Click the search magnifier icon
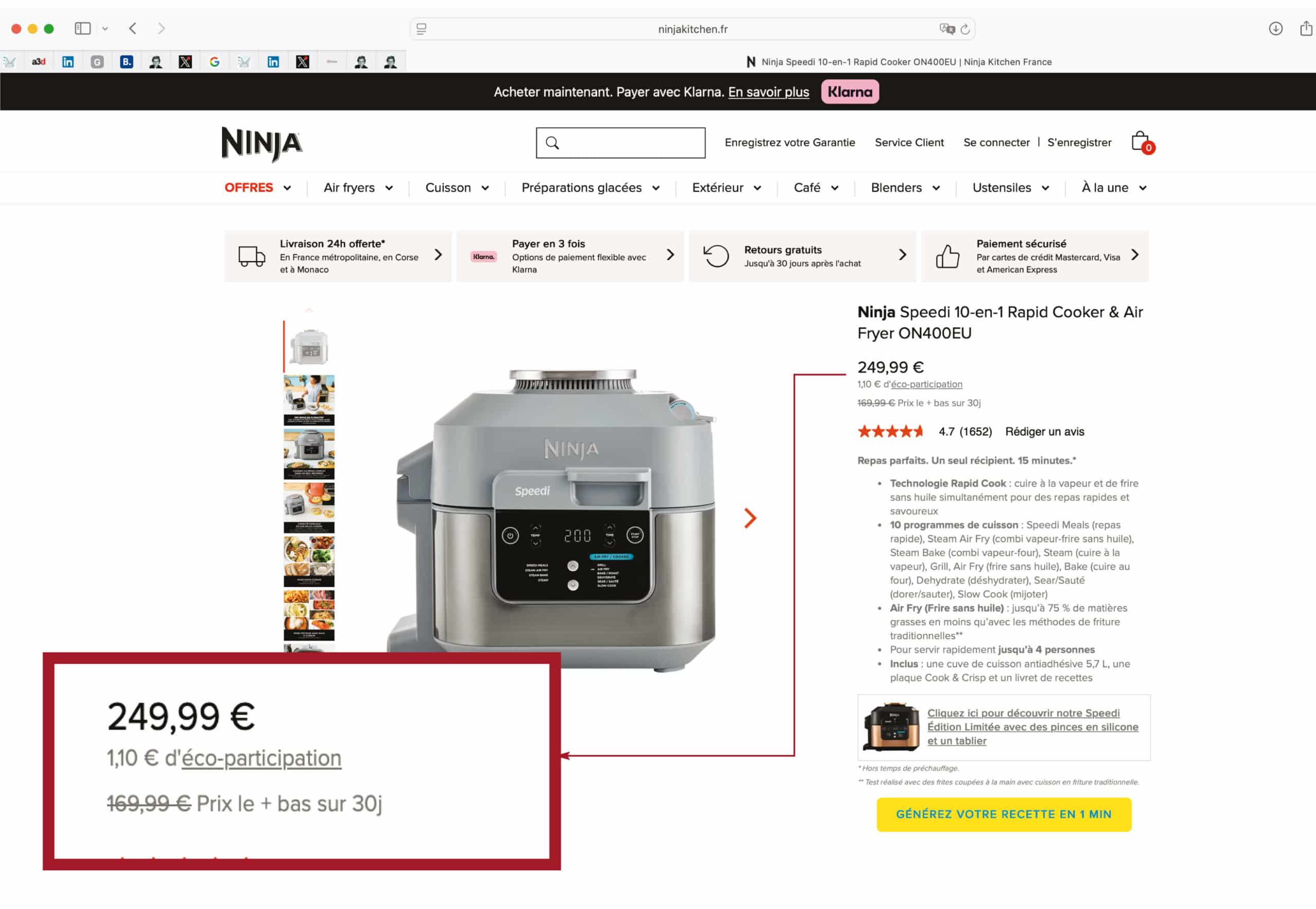The height and width of the screenshot is (909, 1316). point(552,142)
